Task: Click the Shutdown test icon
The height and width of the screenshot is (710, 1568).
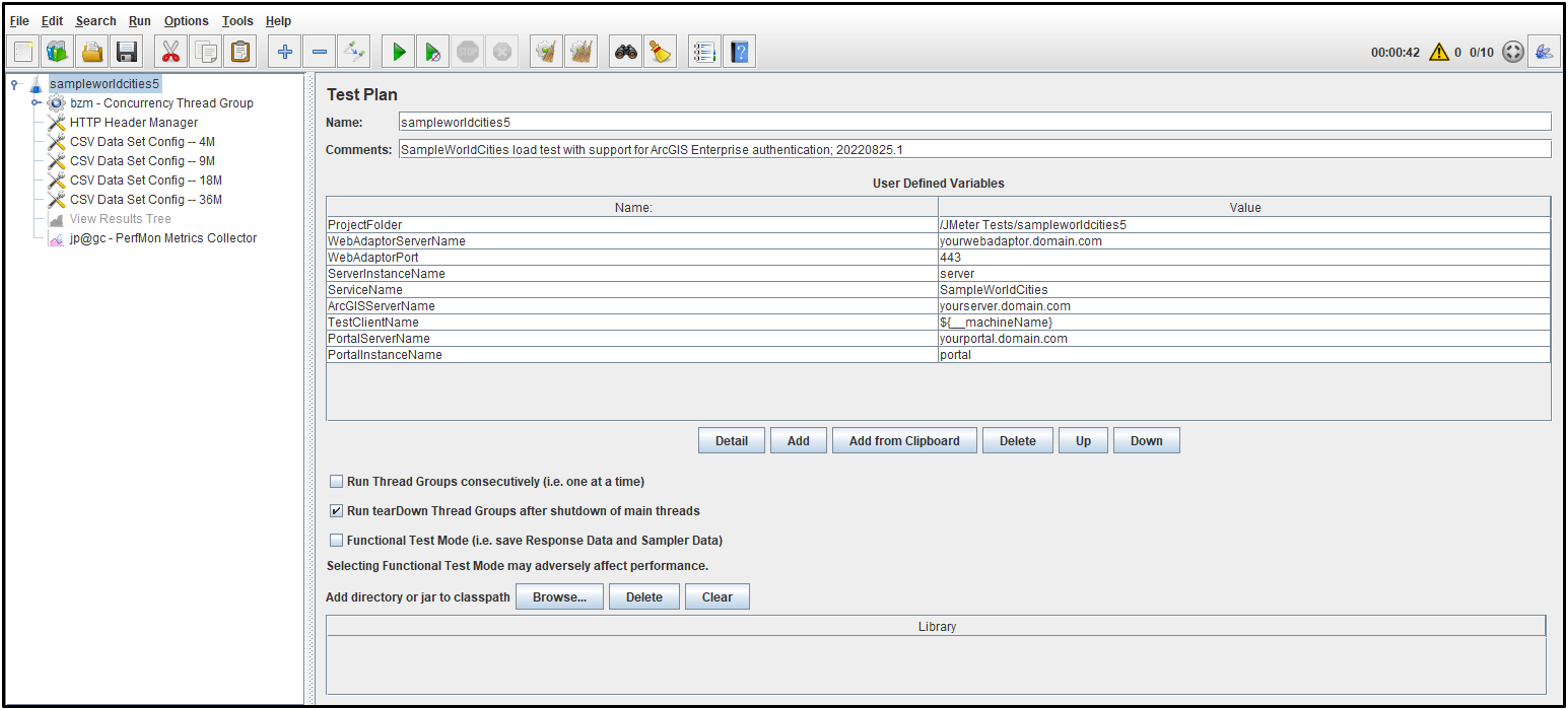Action: coord(501,51)
